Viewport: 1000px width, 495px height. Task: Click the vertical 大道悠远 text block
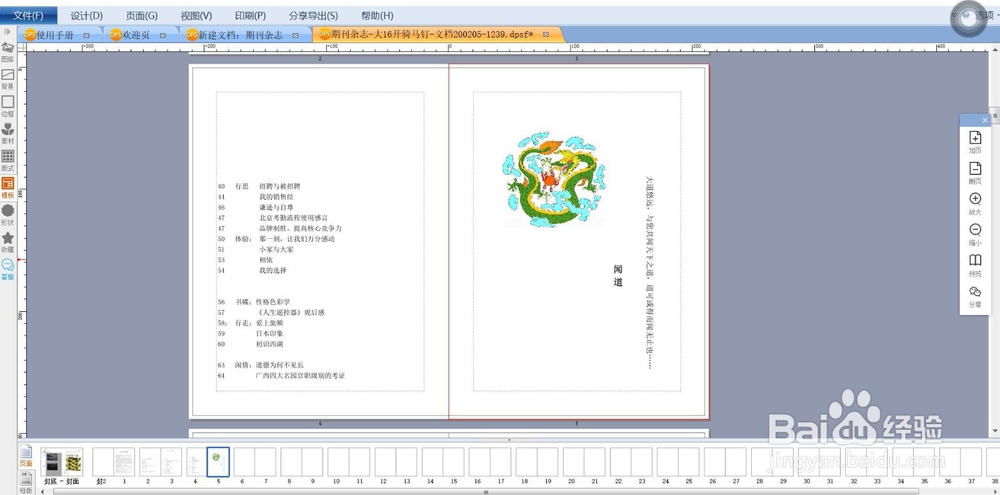tap(650, 273)
